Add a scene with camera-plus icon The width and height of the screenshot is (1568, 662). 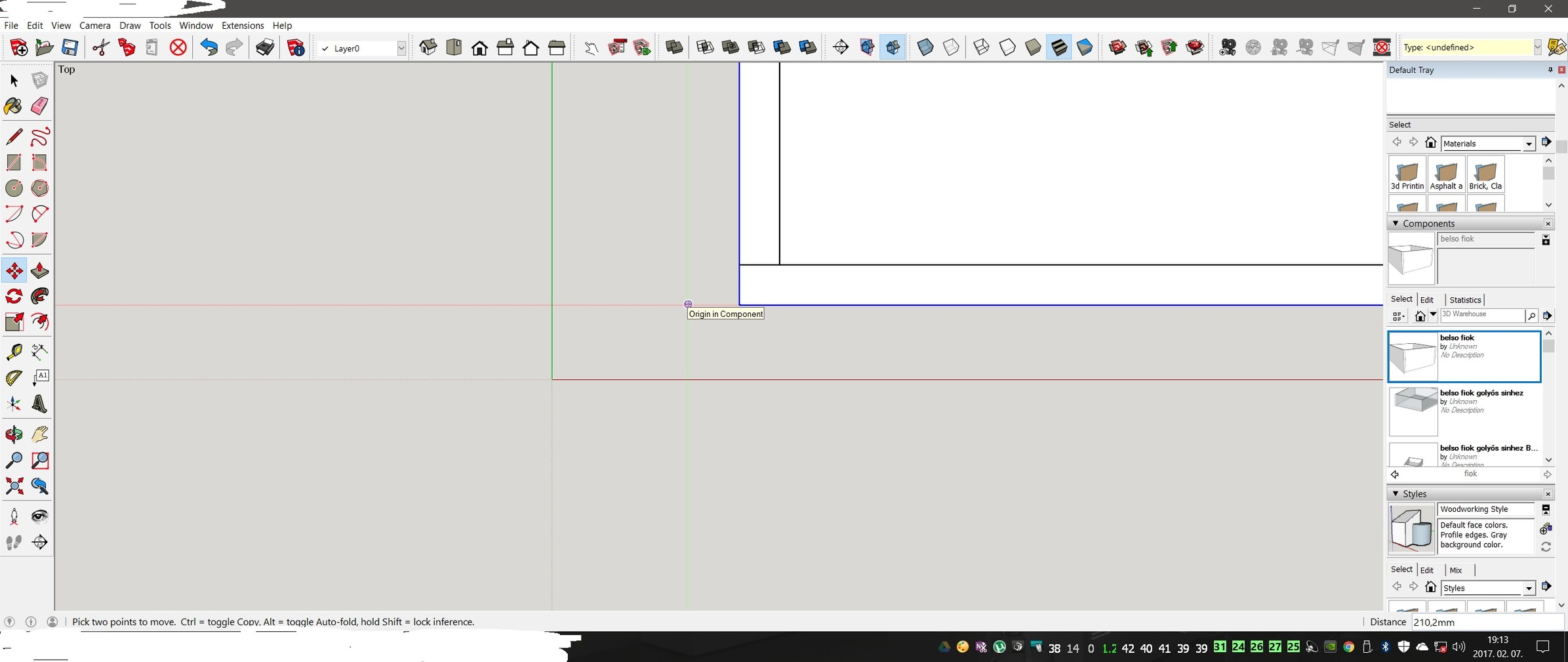tap(1228, 47)
